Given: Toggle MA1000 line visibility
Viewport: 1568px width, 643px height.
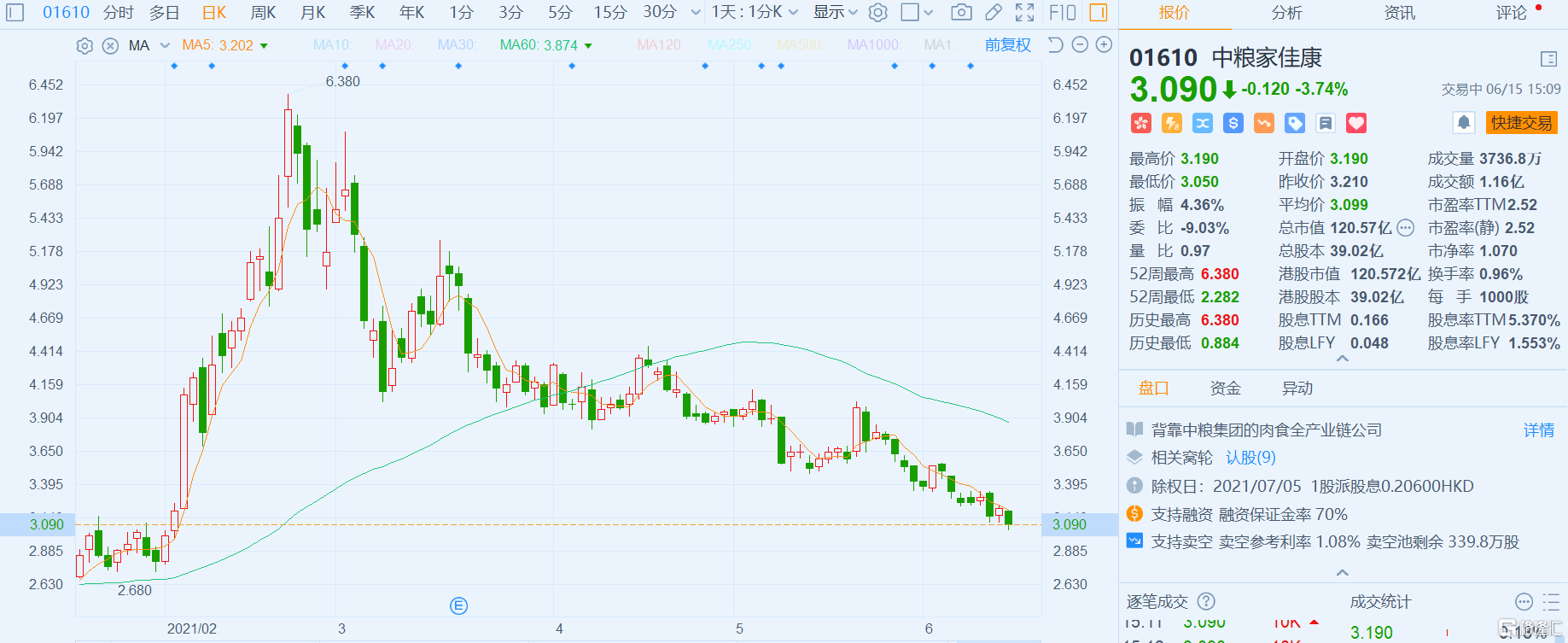Looking at the screenshot, I should tap(874, 44).
